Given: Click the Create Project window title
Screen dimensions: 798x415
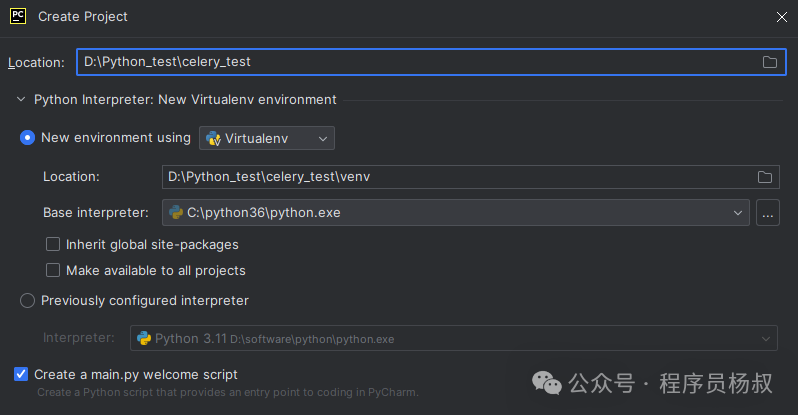Looking at the screenshot, I should coord(83,17).
